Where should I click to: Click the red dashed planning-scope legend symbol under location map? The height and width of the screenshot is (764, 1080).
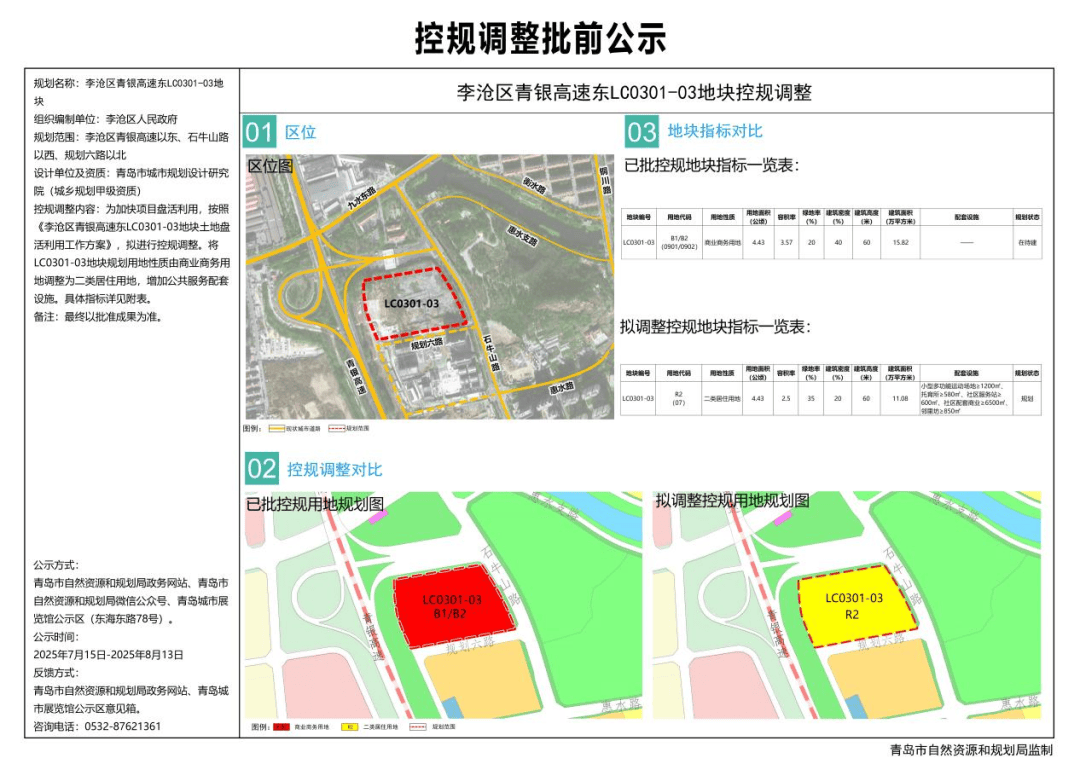tap(337, 428)
